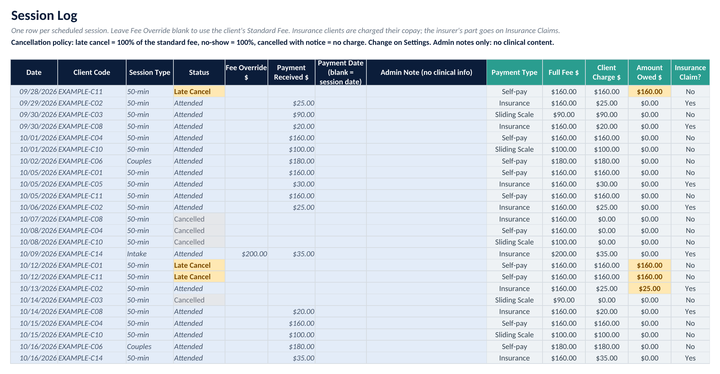Select the Fee Override $ header
The width and height of the screenshot is (720, 374).
click(x=246, y=72)
